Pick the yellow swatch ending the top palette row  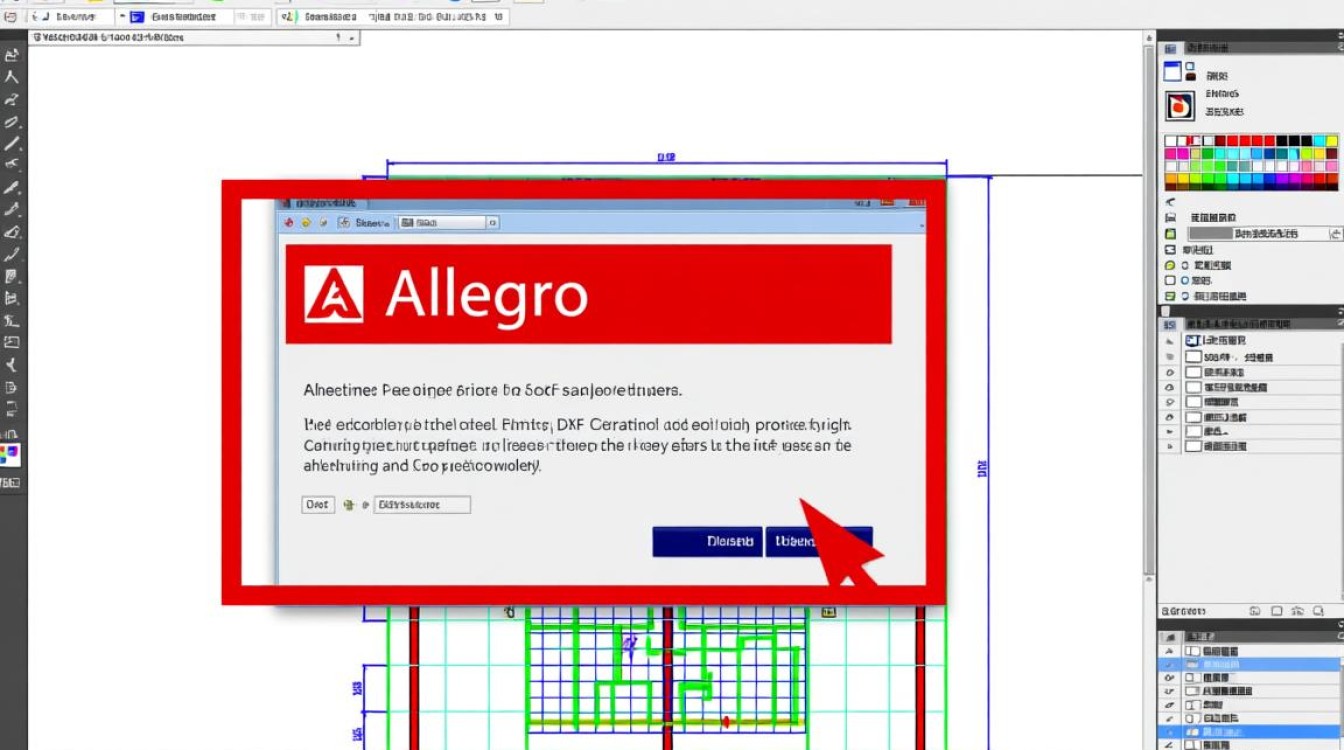[x=1331, y=141]
